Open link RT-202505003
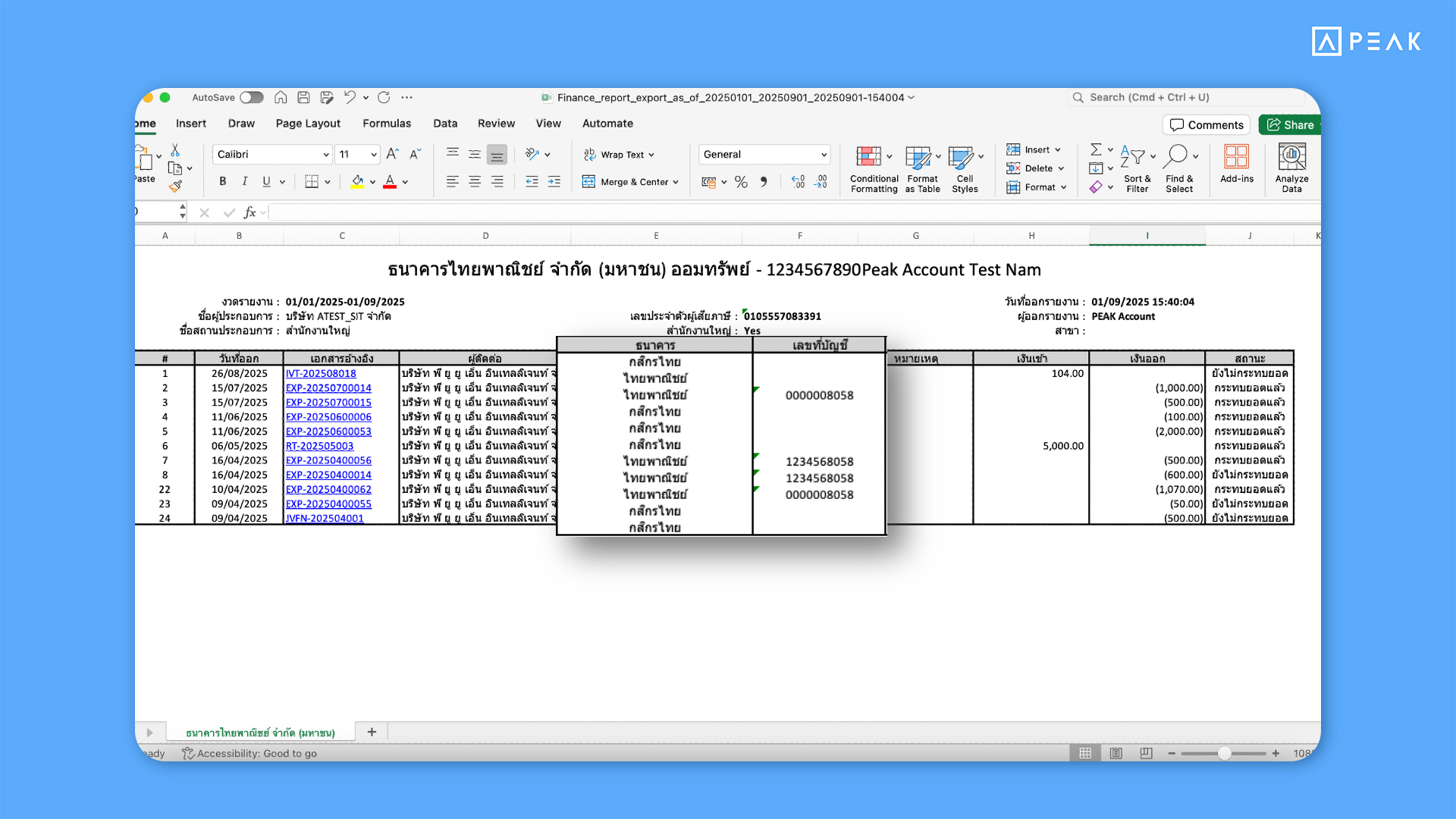This screenshot has width=1456, height=819. coord(319,446)
